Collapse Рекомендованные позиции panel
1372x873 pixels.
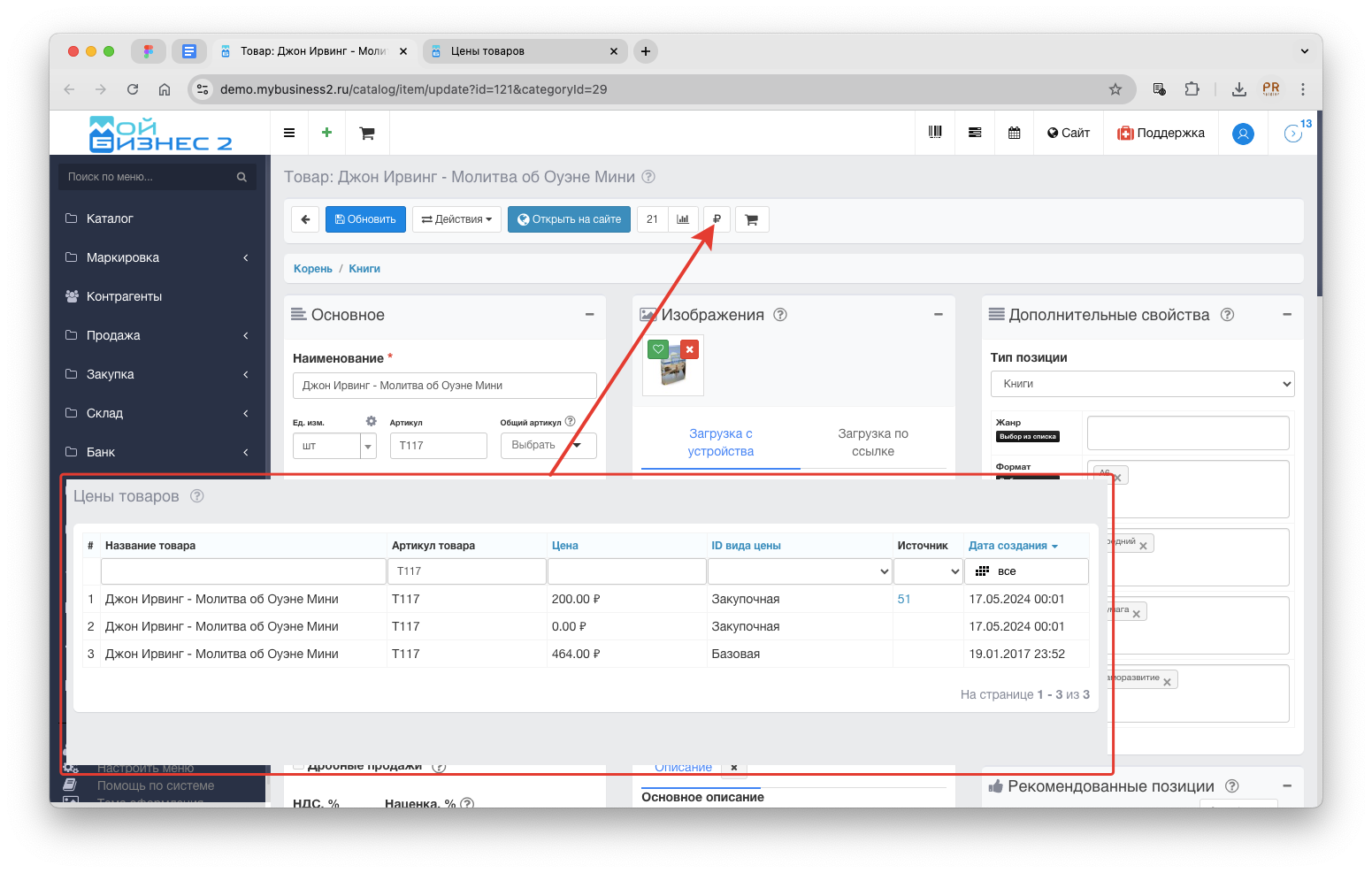1287,785
